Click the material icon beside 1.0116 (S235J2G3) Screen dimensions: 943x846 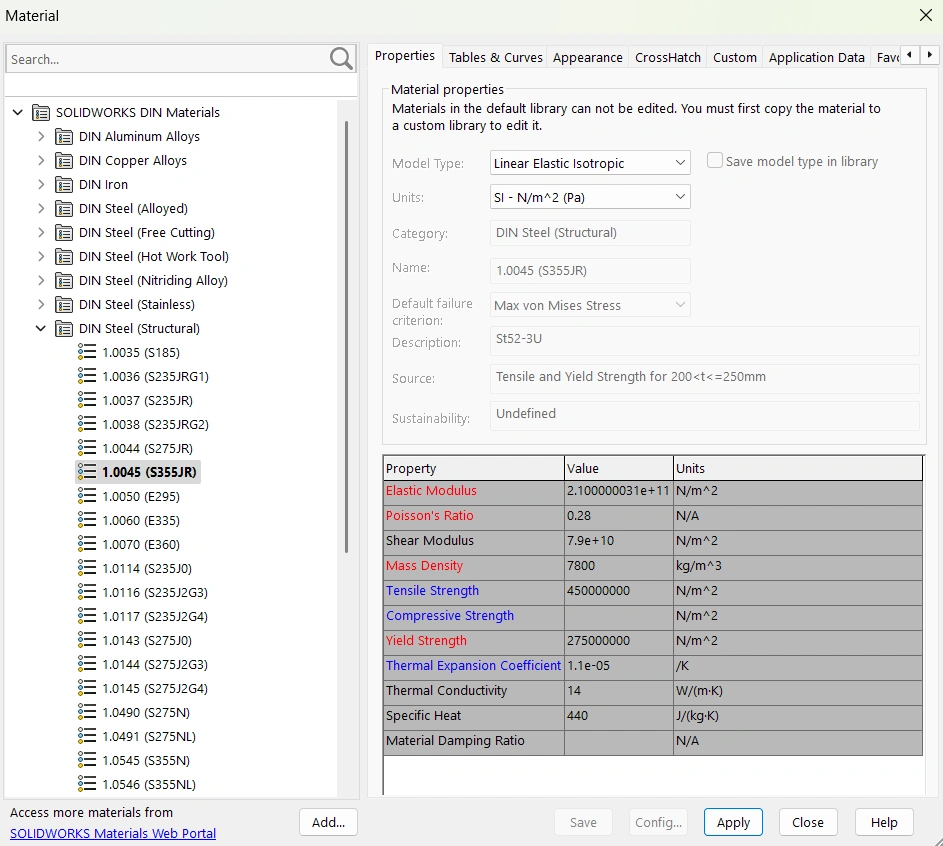[x=87, y=592]
